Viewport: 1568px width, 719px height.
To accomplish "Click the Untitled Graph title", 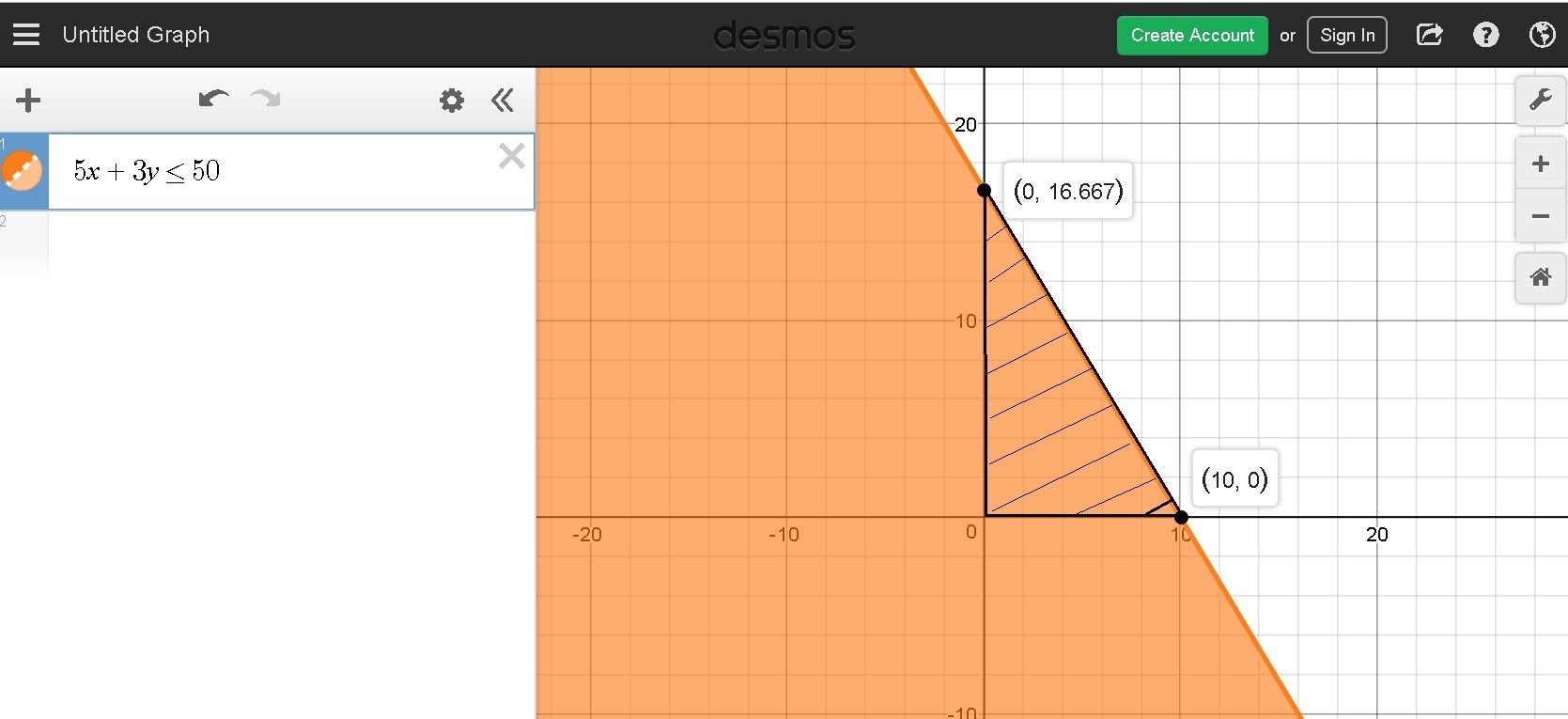I will pyautogui.click(x=136, y=35).
